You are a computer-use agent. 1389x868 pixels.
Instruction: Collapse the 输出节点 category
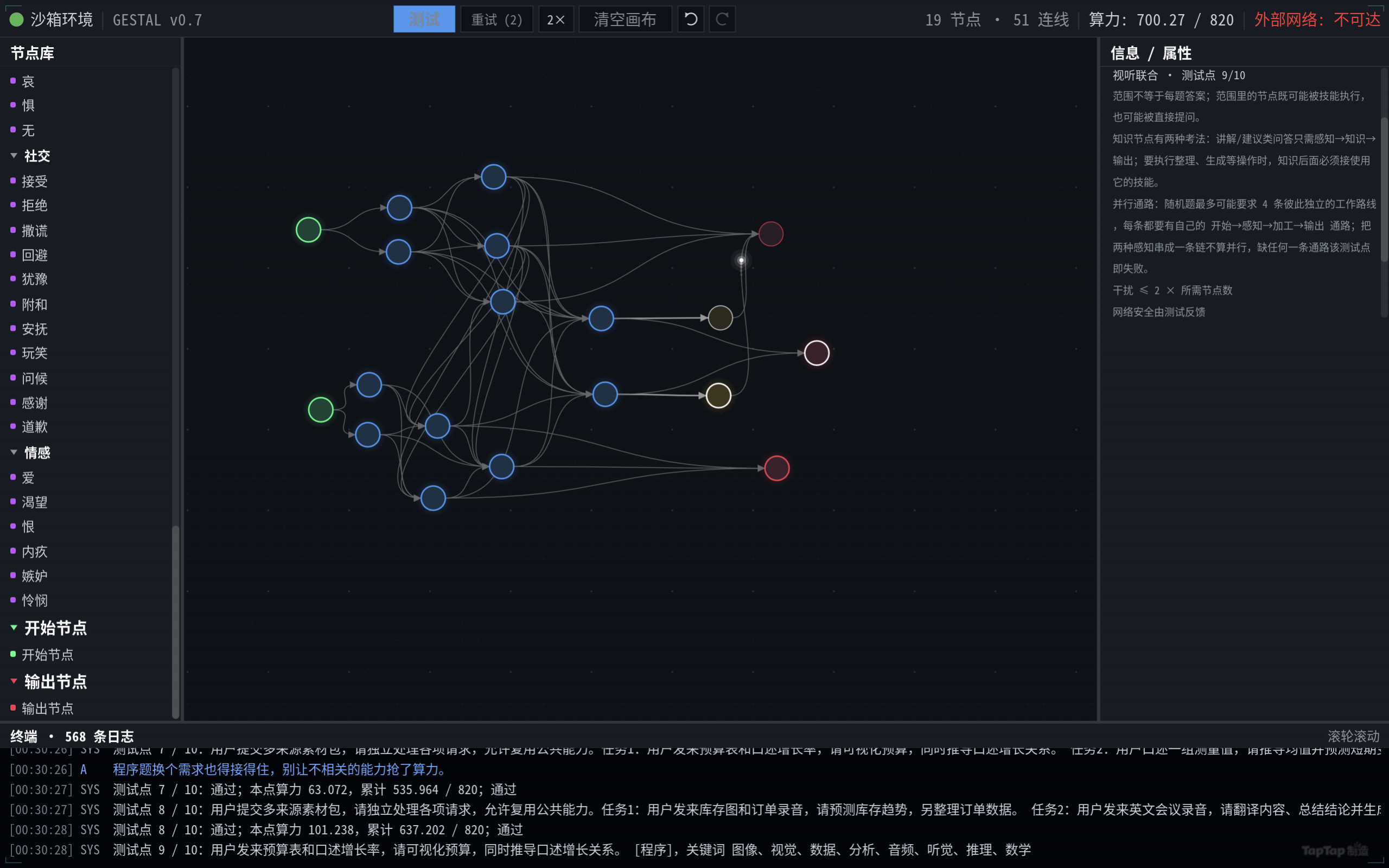point(14,681)
